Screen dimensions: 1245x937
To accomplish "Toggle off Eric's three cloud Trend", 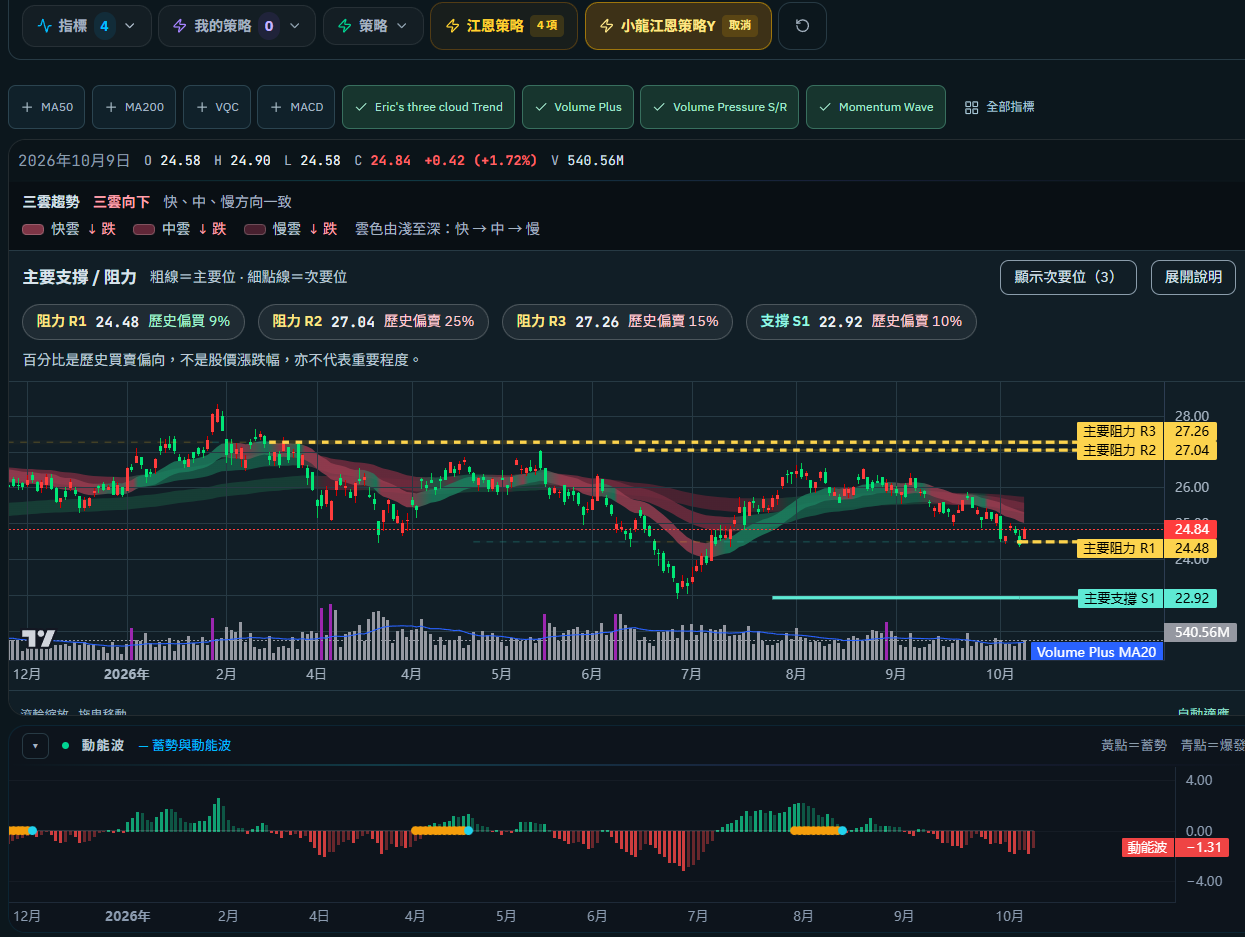I will (x=429, y=107).
